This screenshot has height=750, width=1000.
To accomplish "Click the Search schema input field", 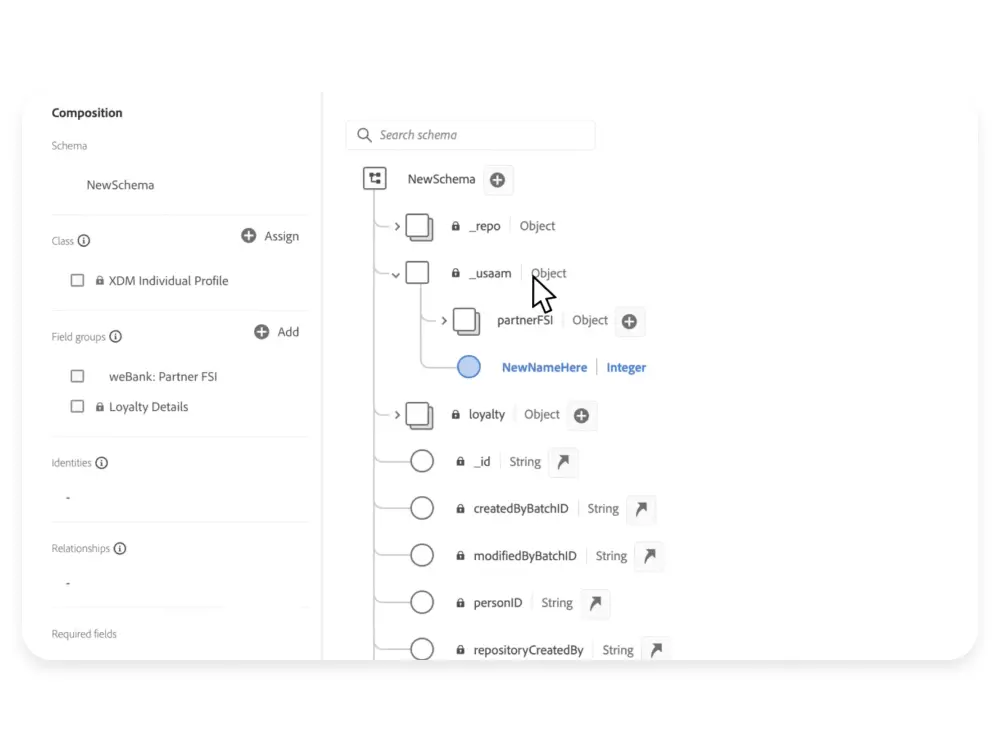I will pos(480,135).
